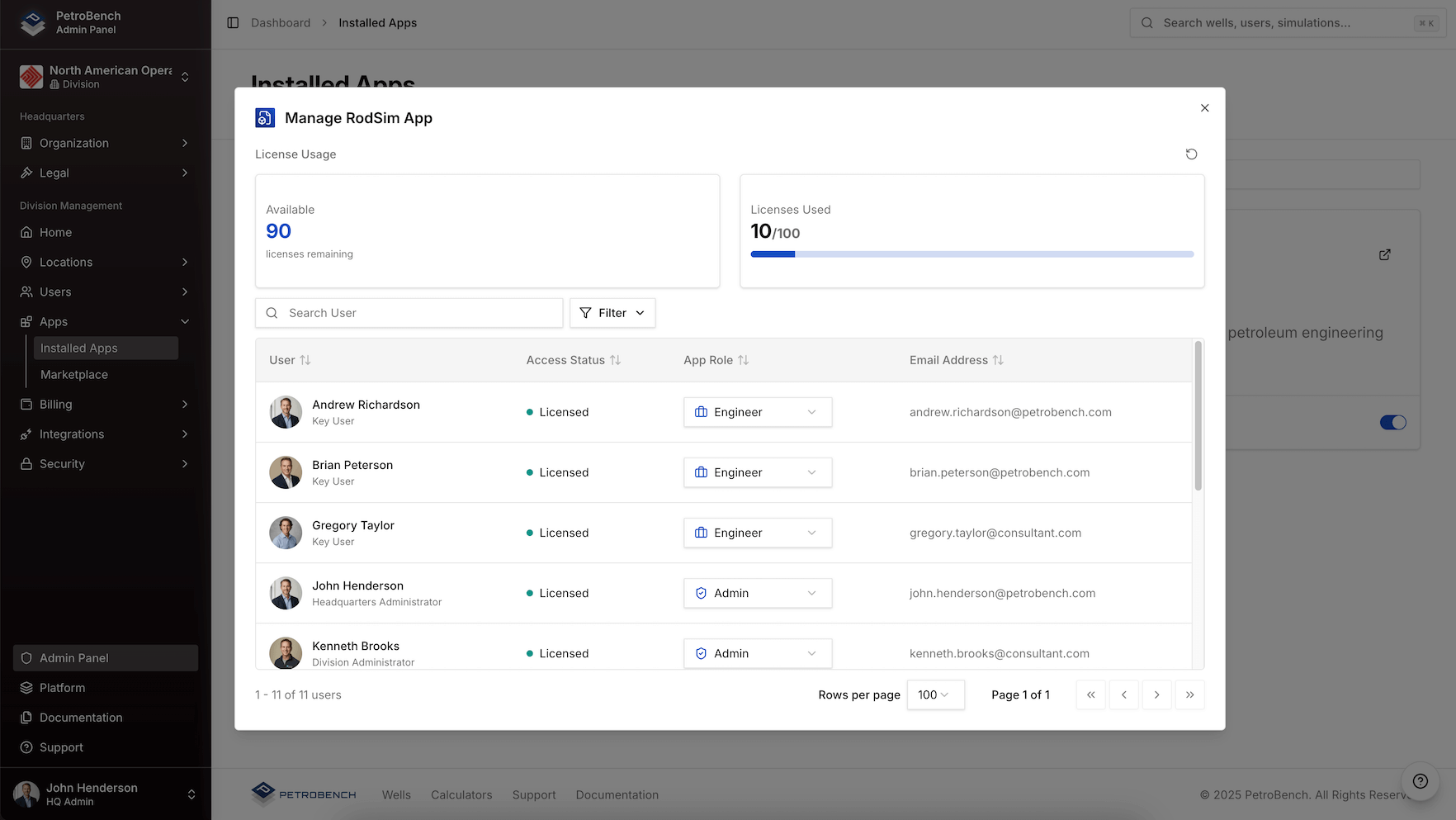
Task: Open the Admin role dropdown for John Henderson
Action: [x=757, y=593]
